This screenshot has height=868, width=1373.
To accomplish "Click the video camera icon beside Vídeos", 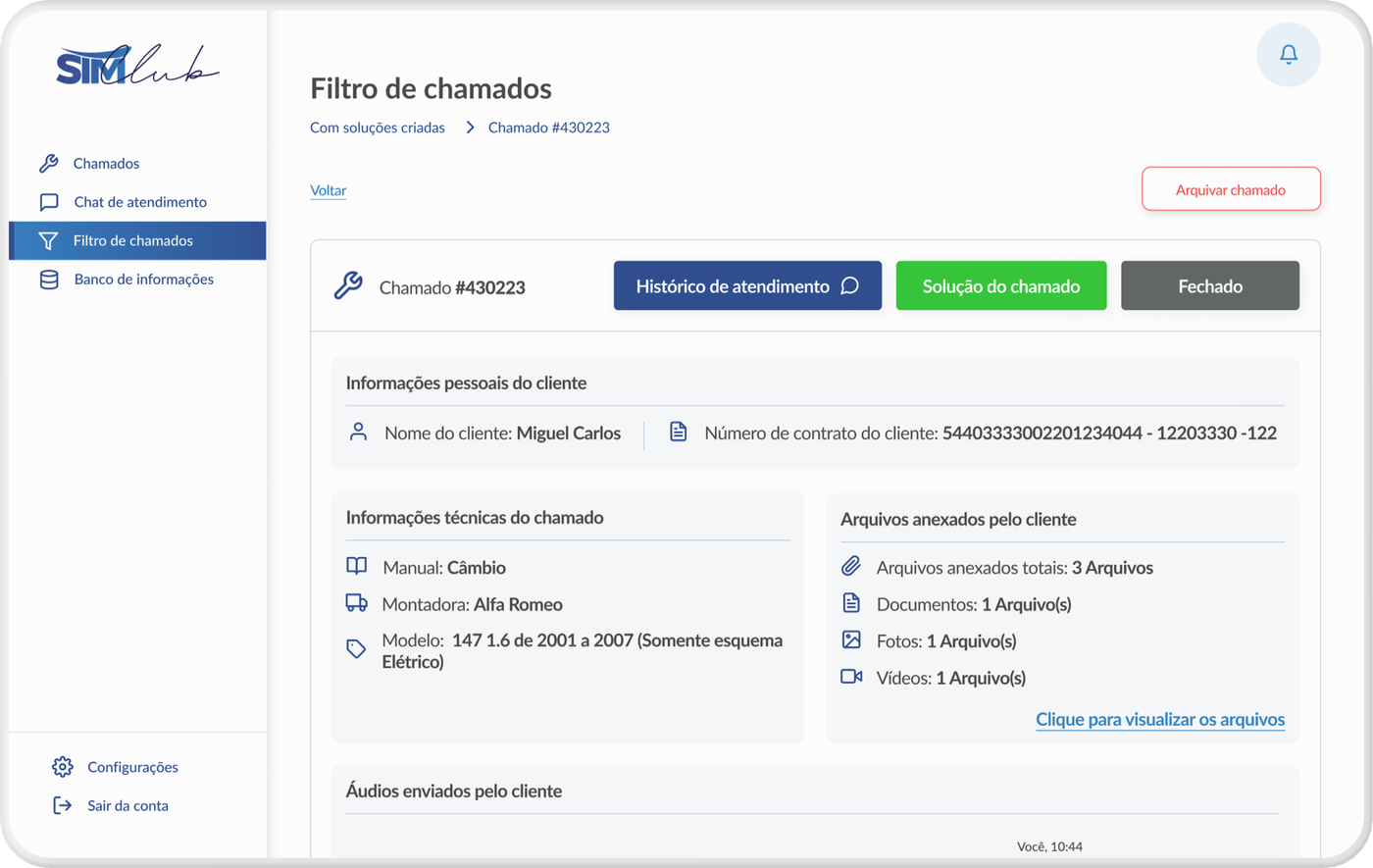I will click(x=851, y=677).
